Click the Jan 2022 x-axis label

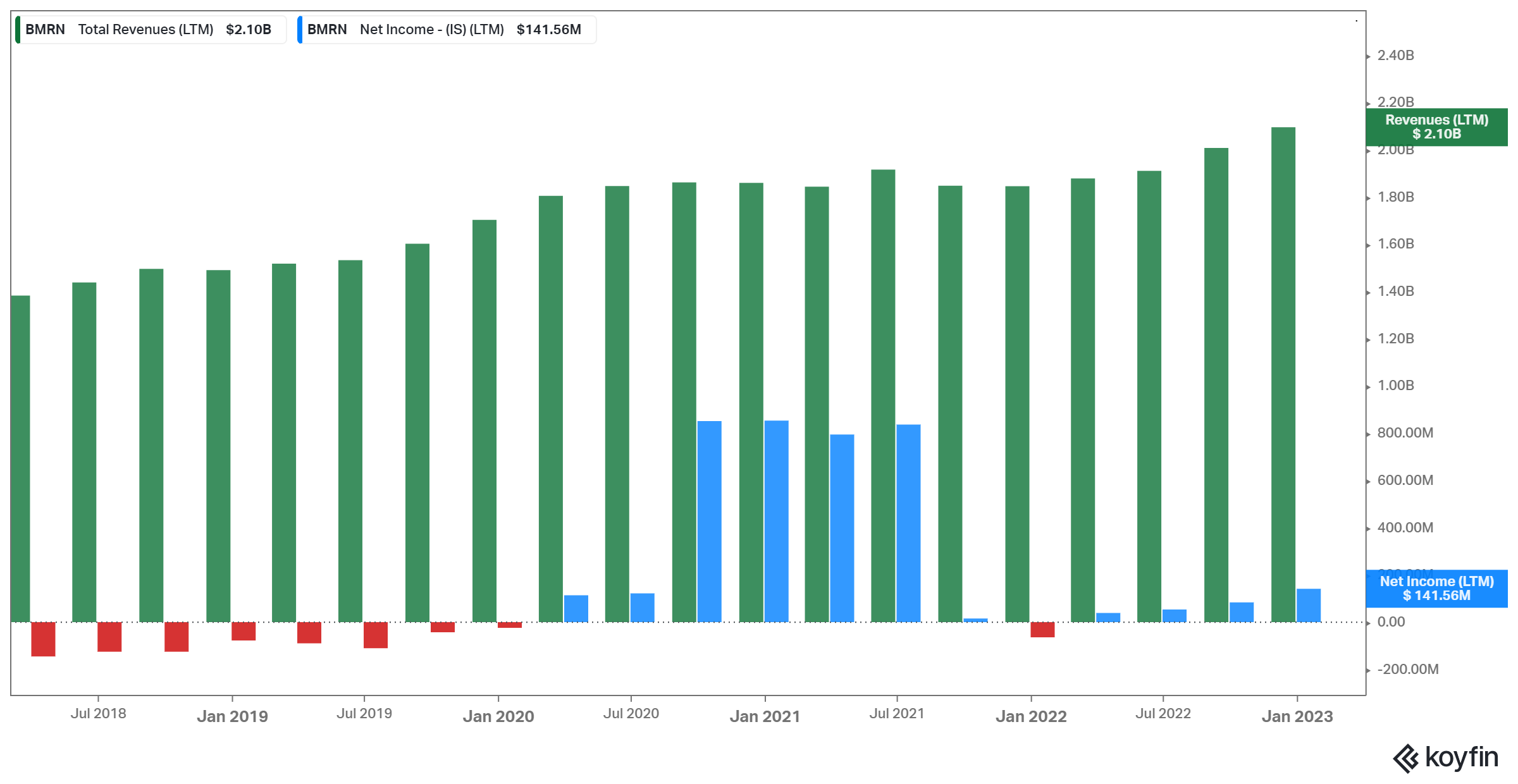tap(1030, 716)
